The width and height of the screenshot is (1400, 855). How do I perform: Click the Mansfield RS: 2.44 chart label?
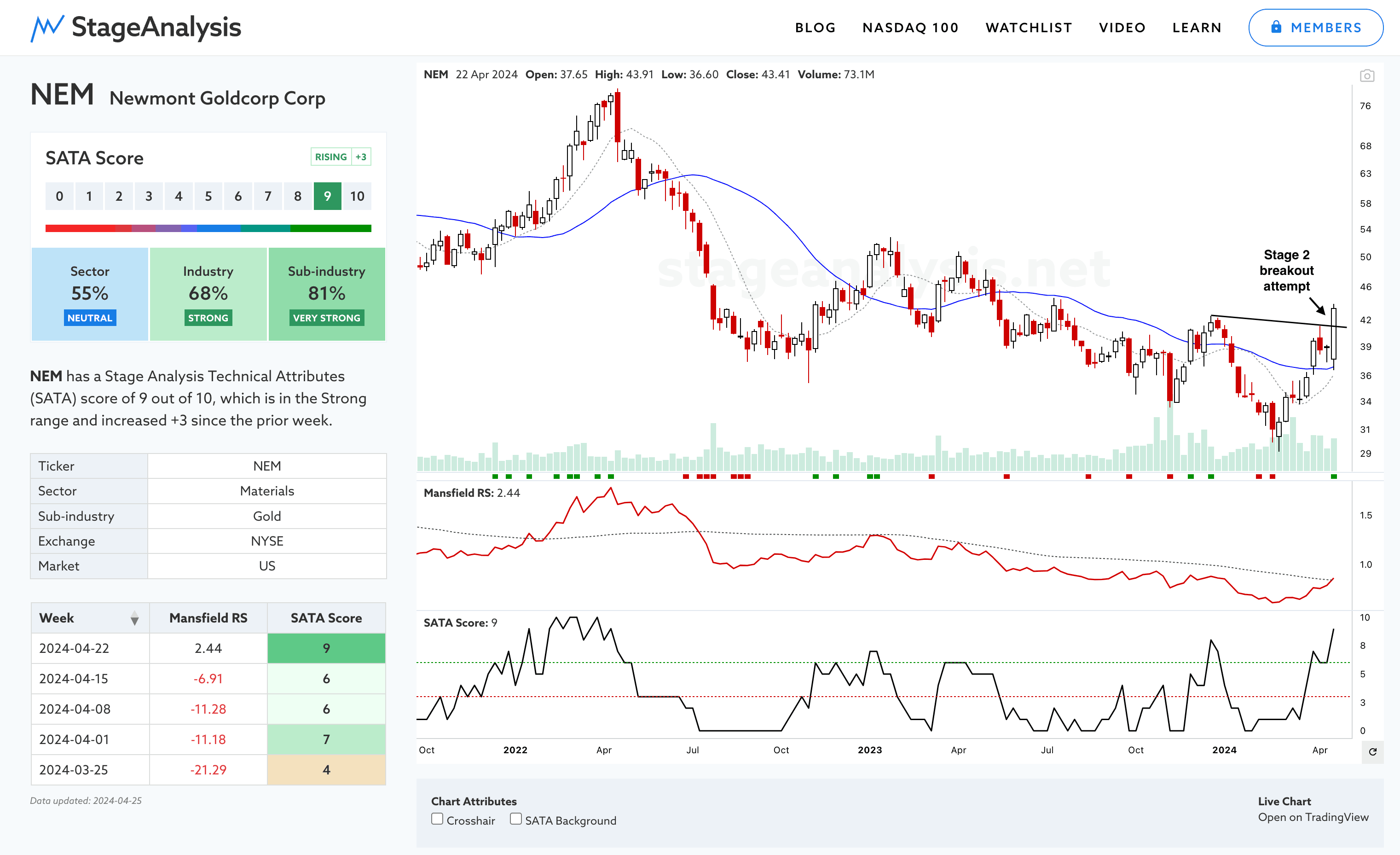point(472,494)
